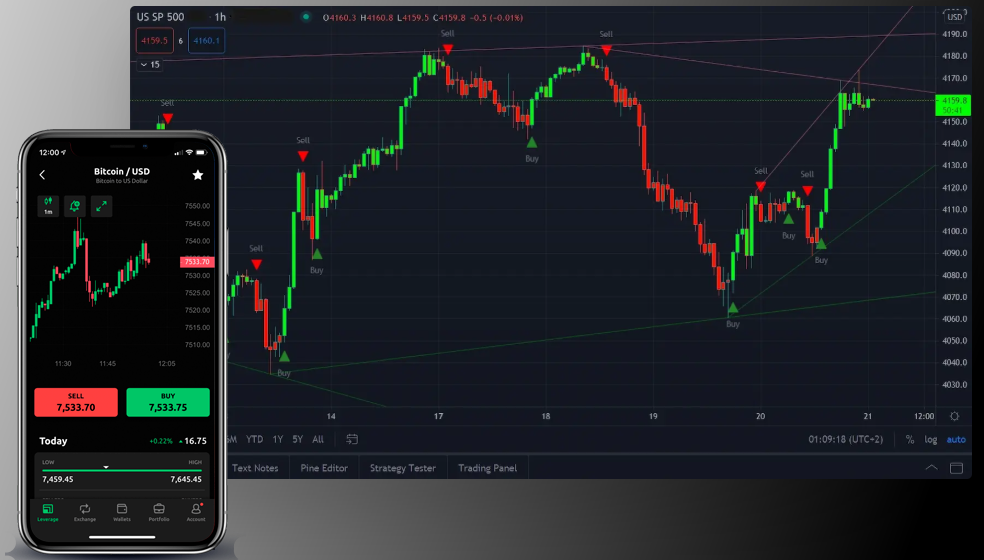Click the +0.22% change value
The image size is (984, 560).
coord(161,441)
